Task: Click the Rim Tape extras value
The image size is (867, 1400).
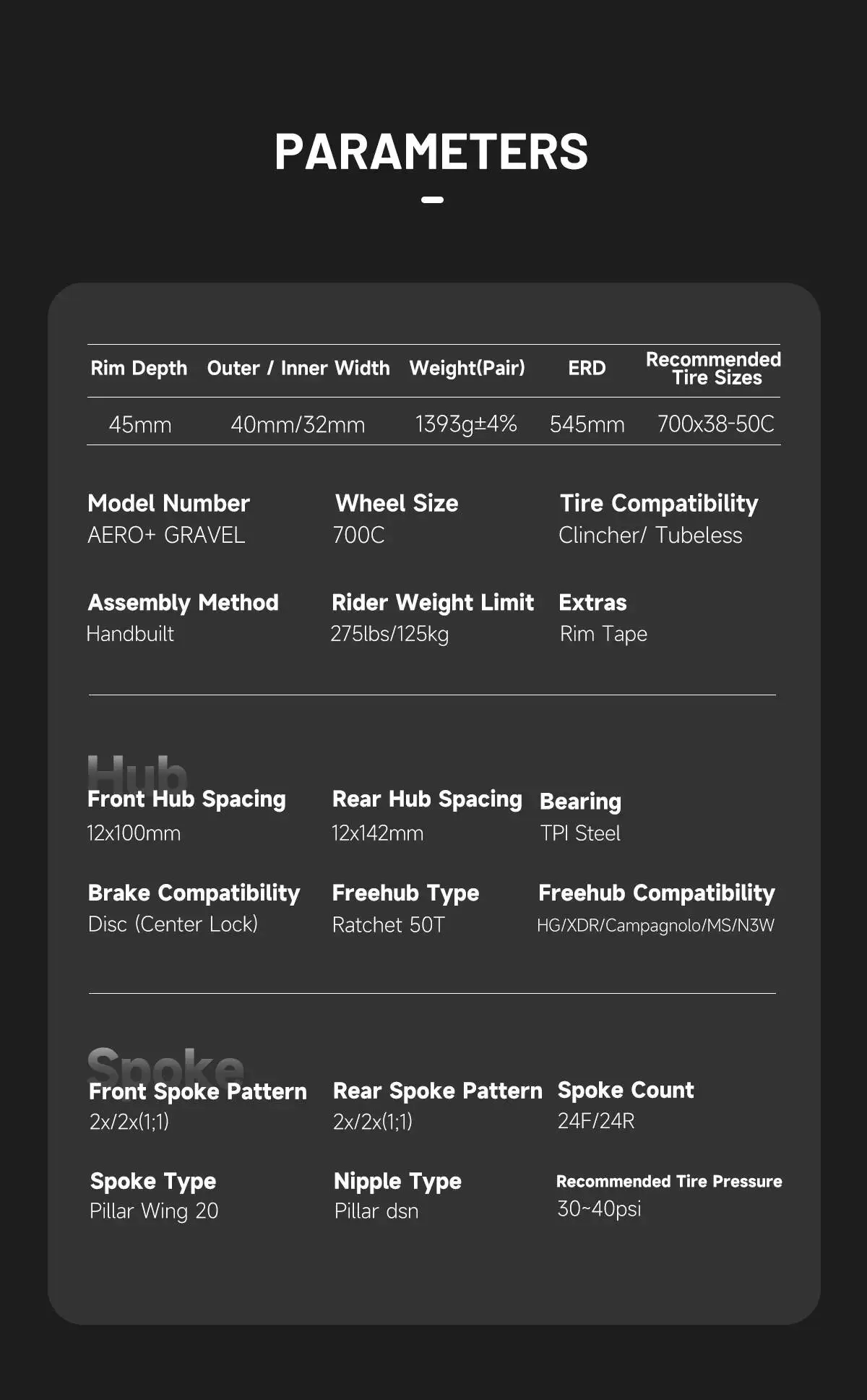Action: pyautogui.click(x=603, y=634)
